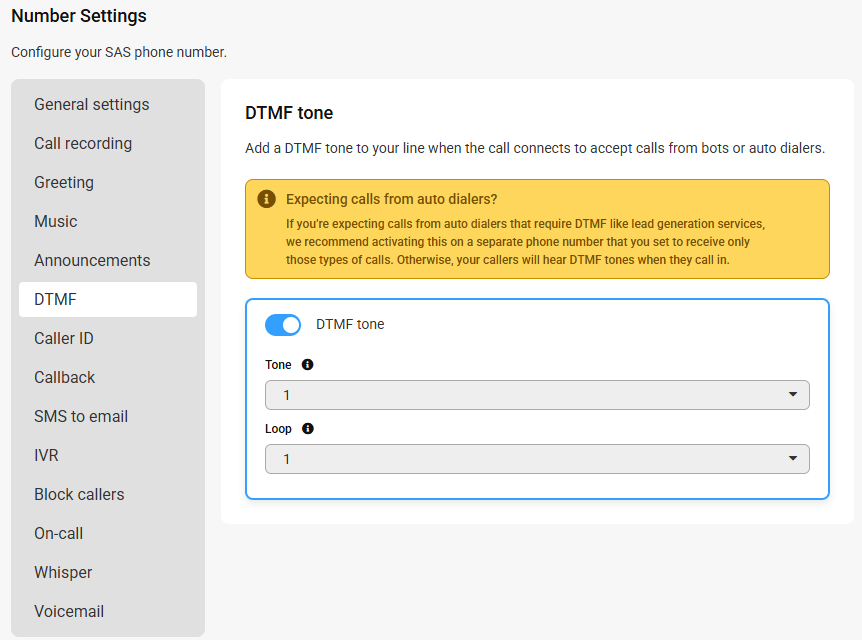Open the Whisper settings
862x640 pixels.
click(x=108, y=573)
